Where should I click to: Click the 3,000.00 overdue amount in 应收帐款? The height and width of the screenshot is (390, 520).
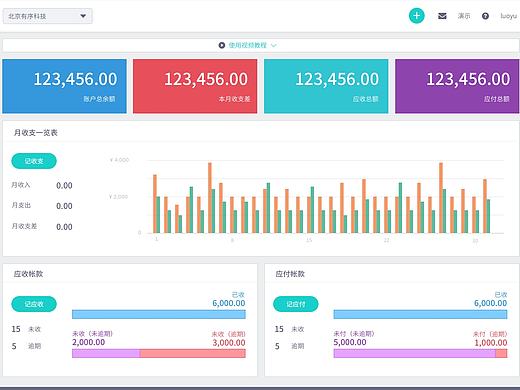click(x=229, y=342)
